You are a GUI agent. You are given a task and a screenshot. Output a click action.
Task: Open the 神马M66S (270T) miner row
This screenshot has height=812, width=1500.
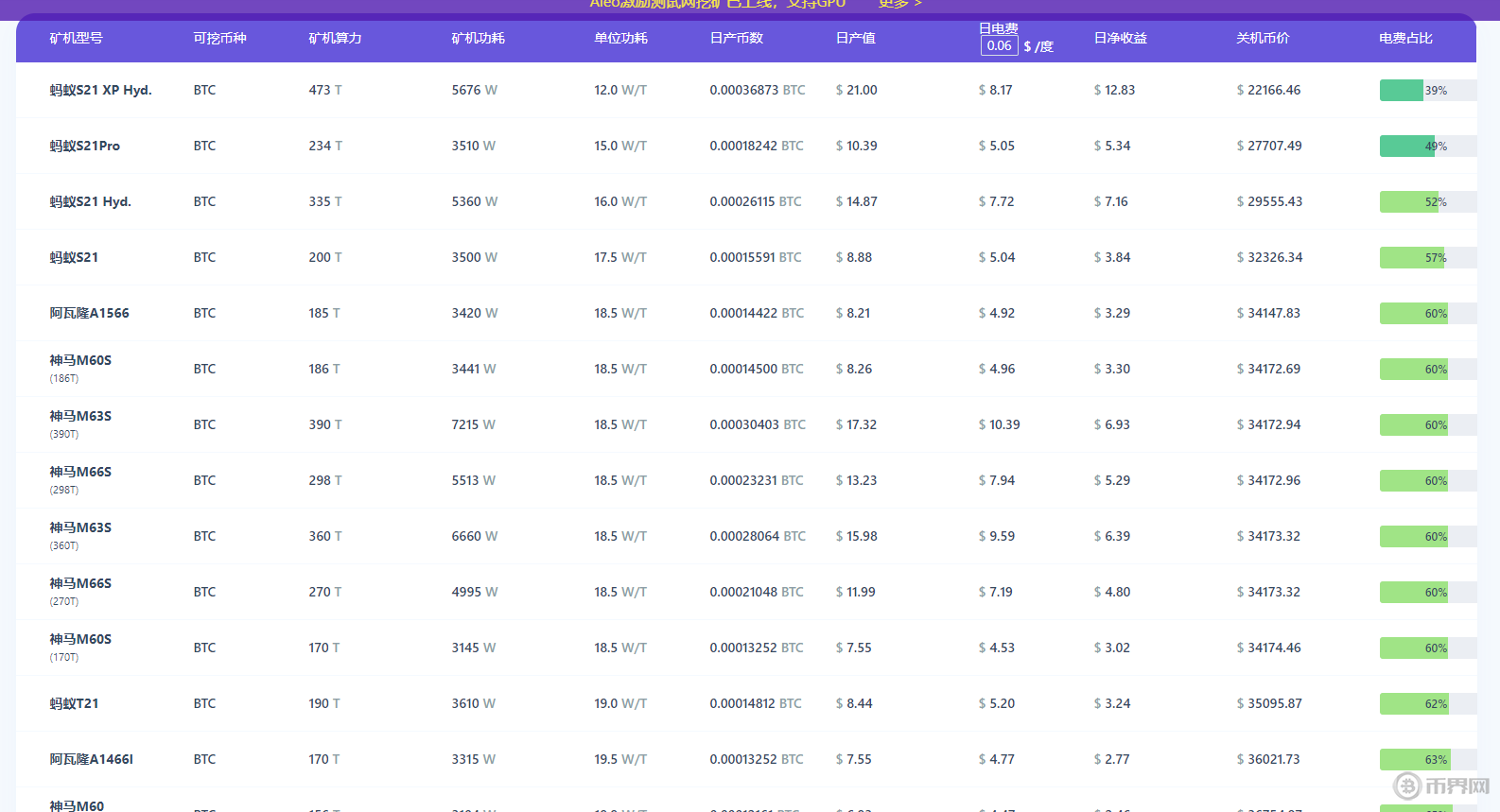pyautogui.click(x=80, y=584)
